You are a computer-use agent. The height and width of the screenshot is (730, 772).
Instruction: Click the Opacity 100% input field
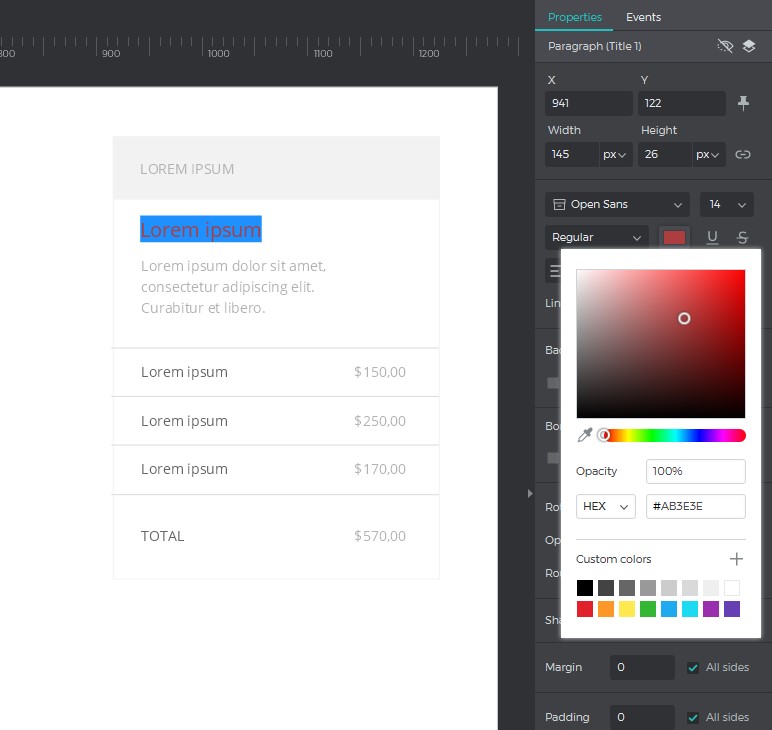[695, 471]
